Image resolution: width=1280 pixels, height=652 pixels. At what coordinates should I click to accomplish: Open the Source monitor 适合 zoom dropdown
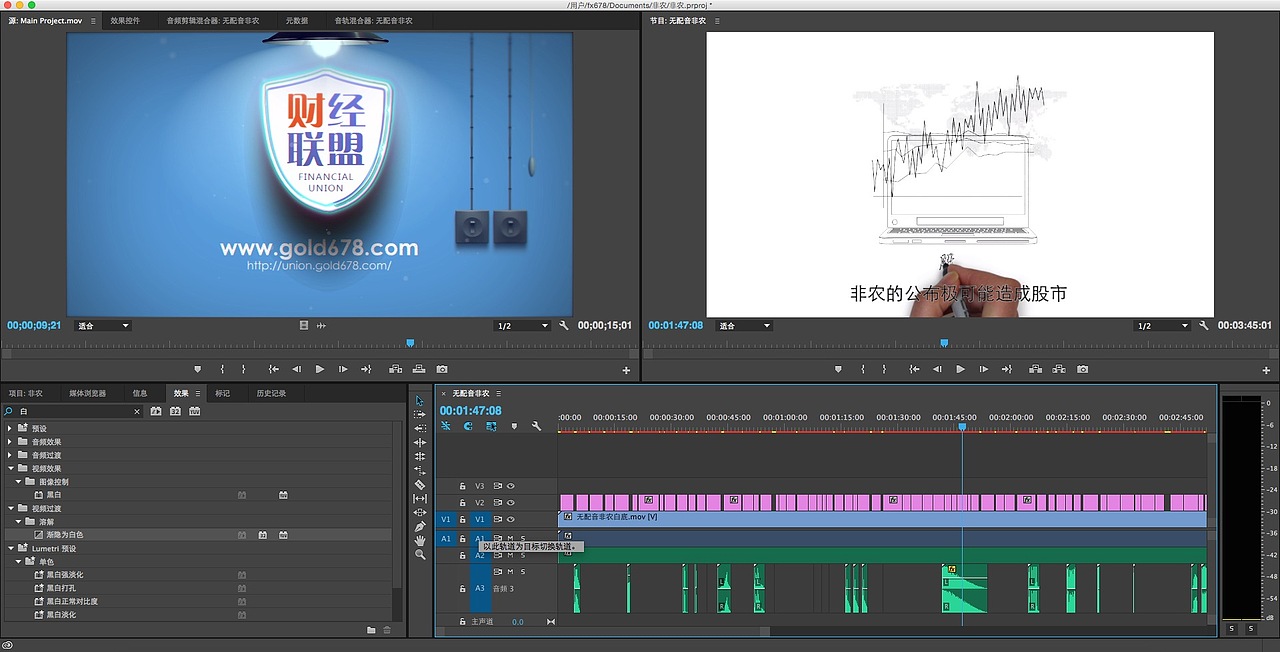pos(104,326)
